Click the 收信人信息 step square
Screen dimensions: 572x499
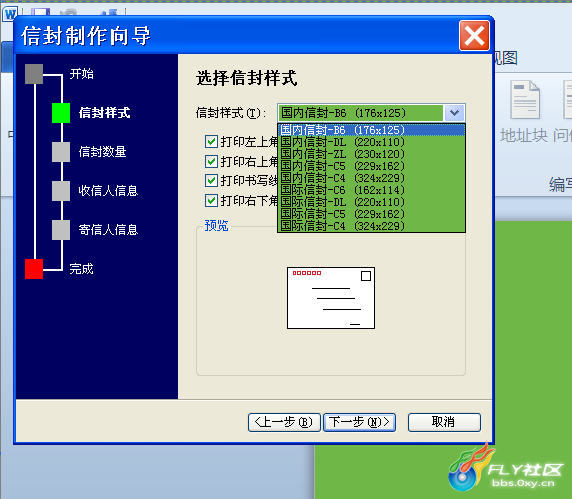[61, 191]
